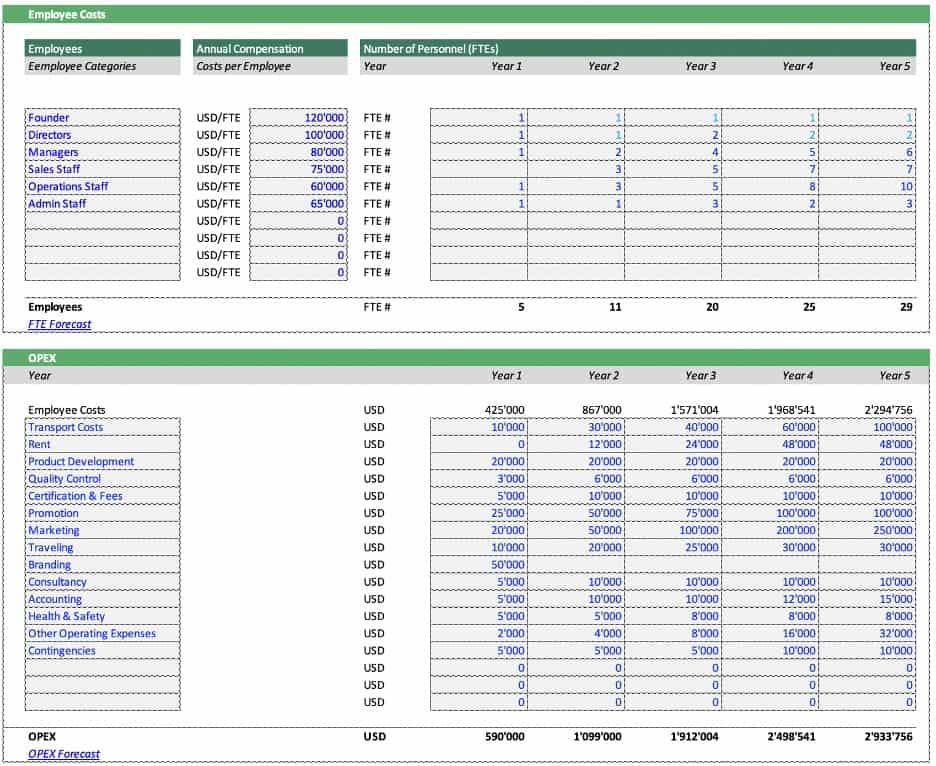Edit Quality Control Year 1 value 3'000
936x766 pixels.
point(479,479)
